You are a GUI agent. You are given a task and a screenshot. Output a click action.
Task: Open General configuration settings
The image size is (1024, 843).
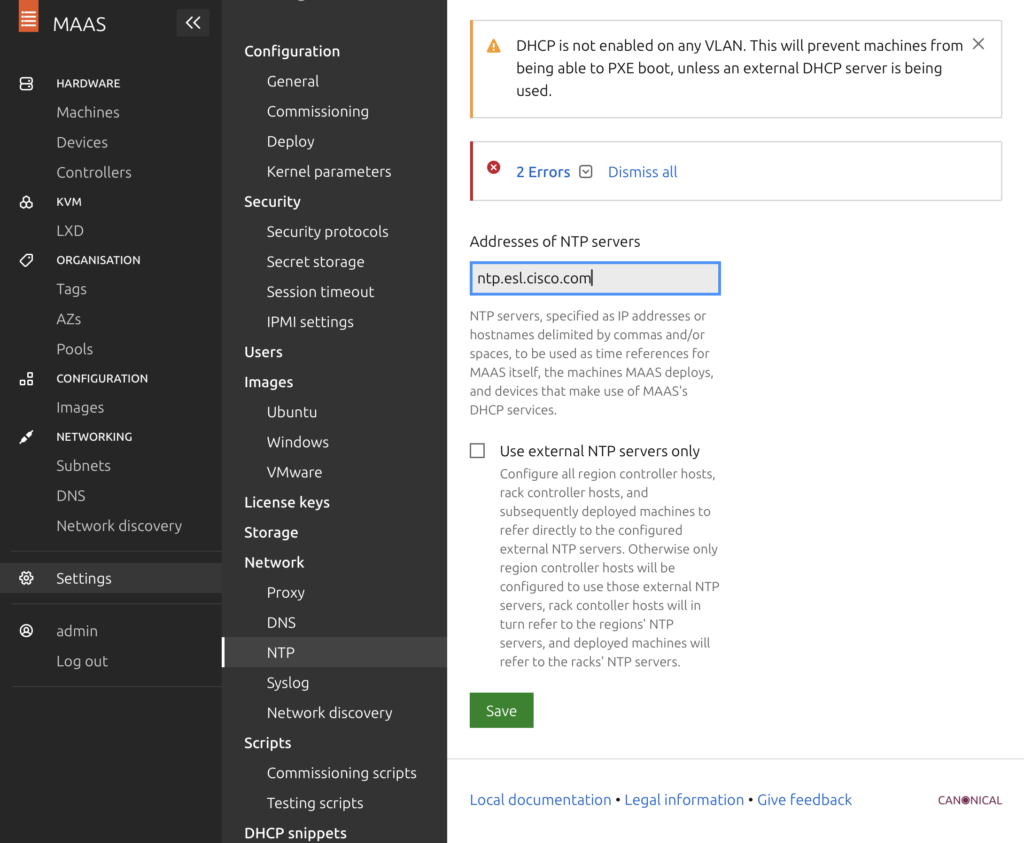[x=293, y=82]
